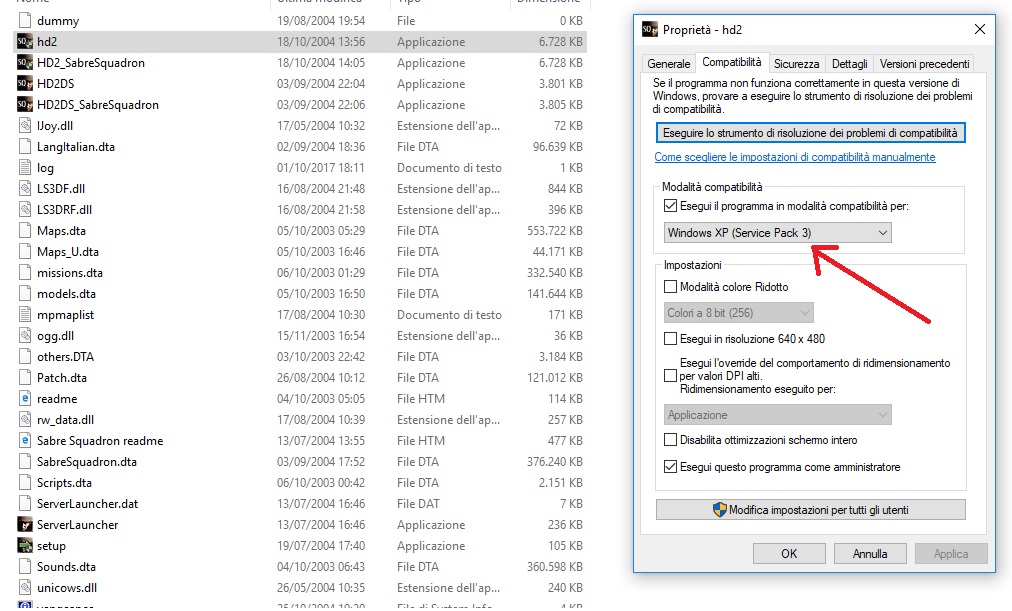This screenshot has width=1012, height=611.
Task: Open link about choosing compatibility settings manually
Action: pyautogui.click(x=795, y=157)
